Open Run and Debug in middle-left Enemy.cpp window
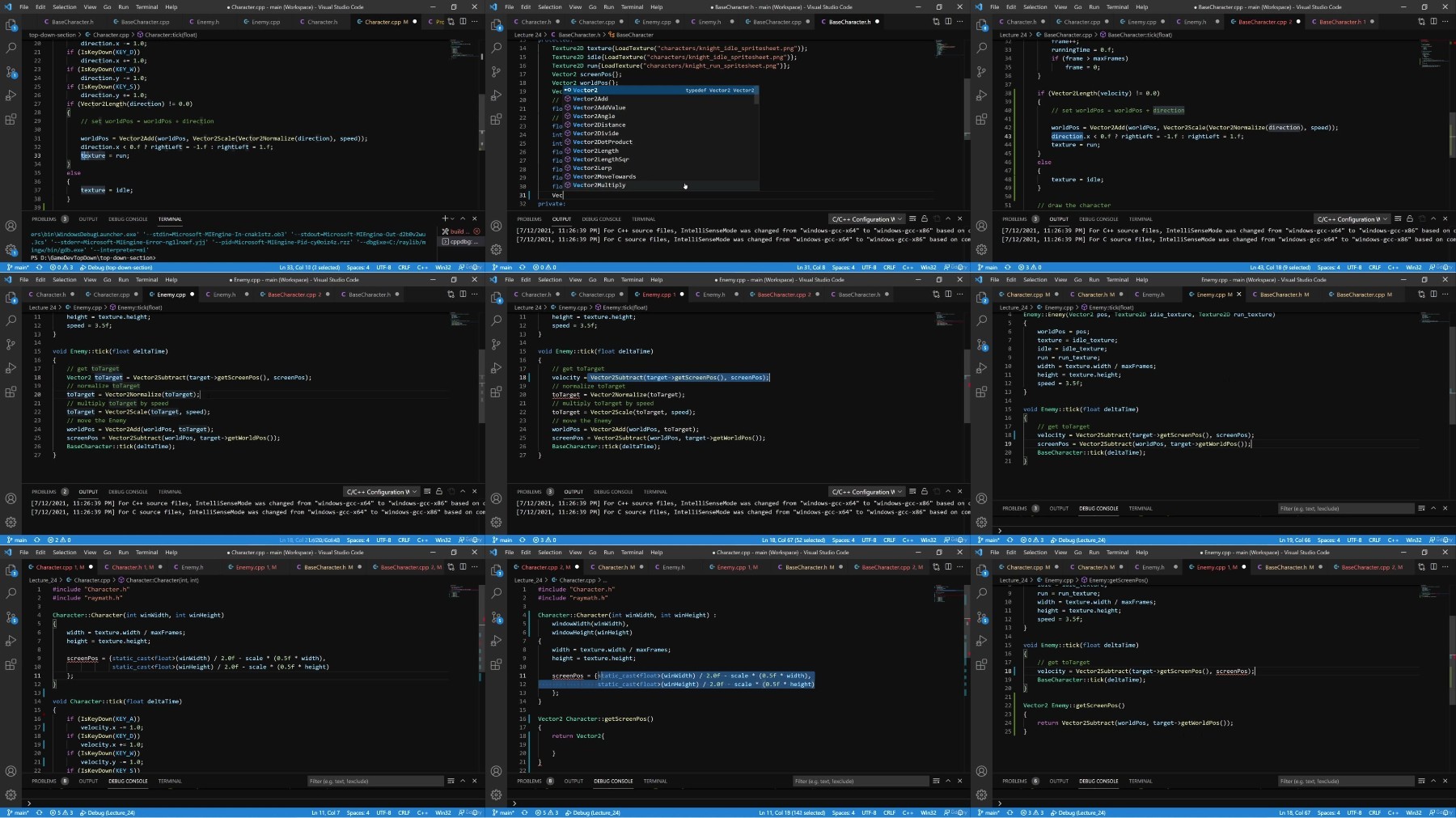 point(11,368)
